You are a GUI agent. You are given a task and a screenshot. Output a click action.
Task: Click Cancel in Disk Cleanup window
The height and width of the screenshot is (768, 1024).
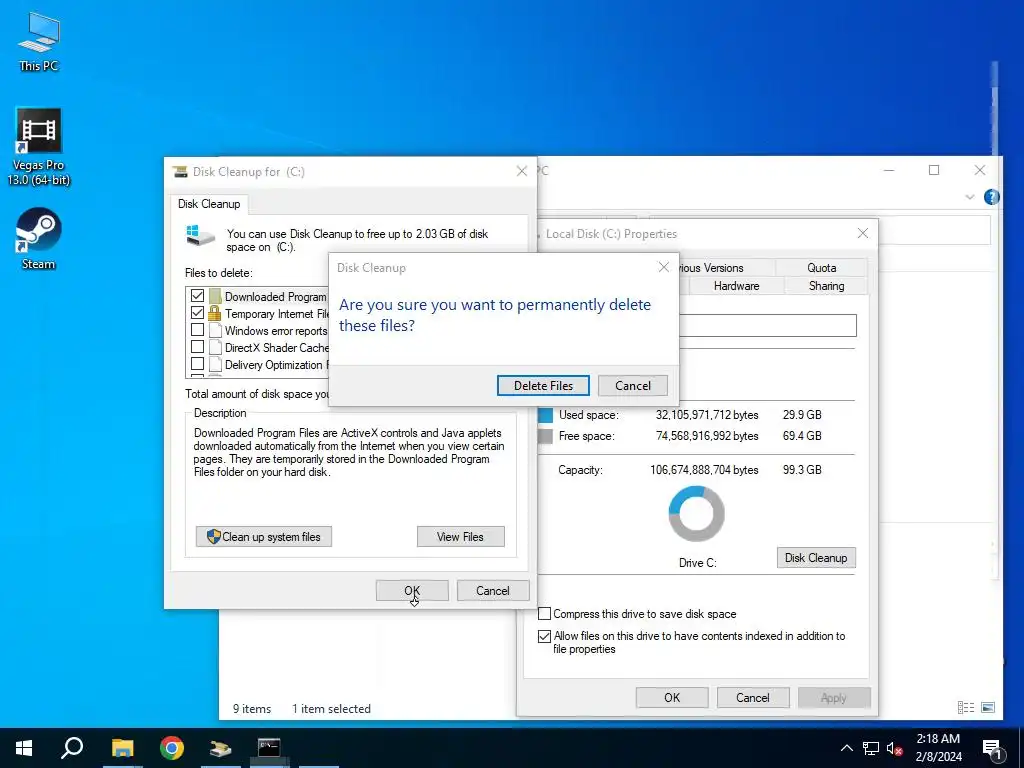(x=492, y=590)
